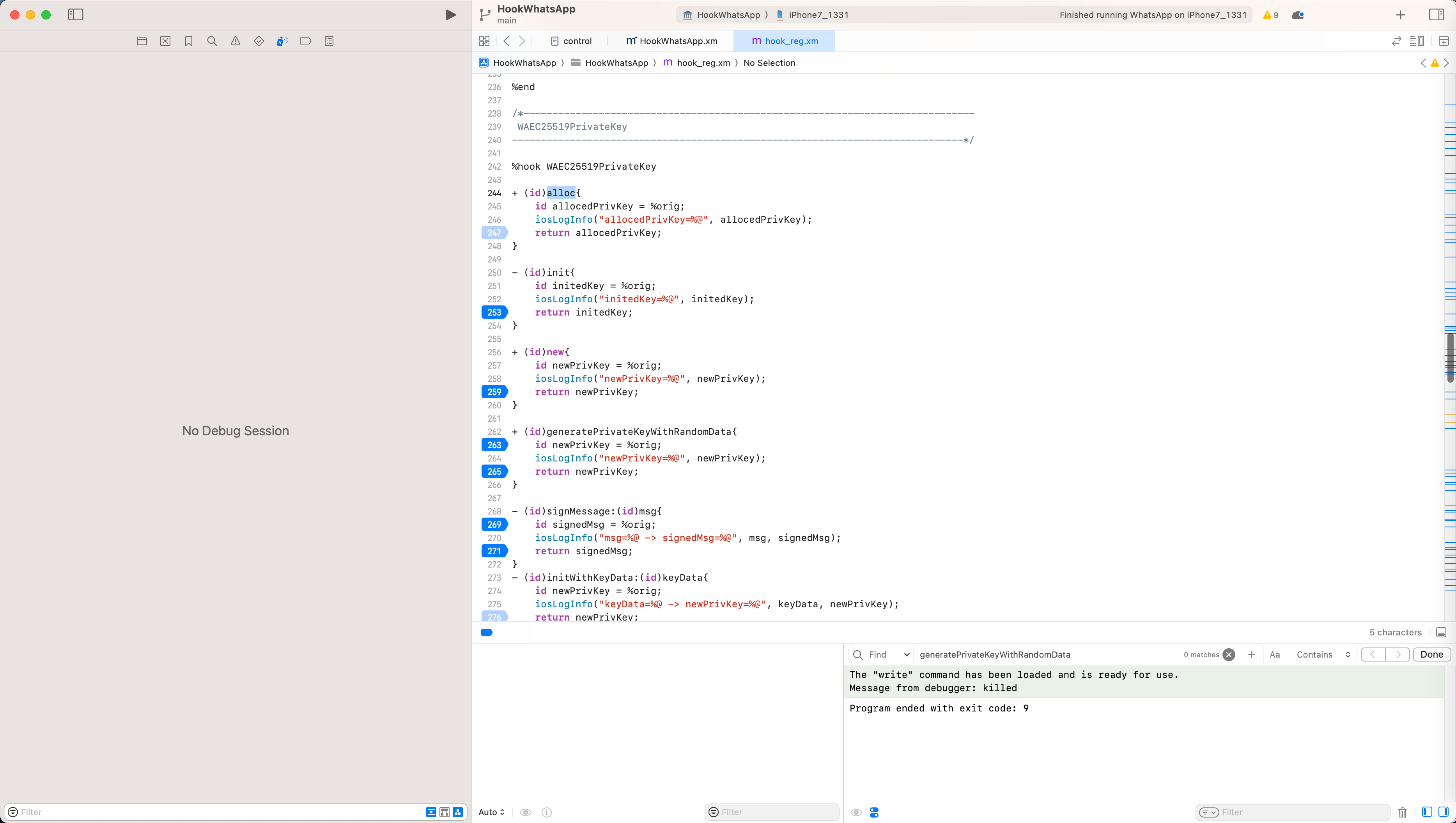This screenshot has height=823, width=1456.
Task: Open the Contains match type dropdown
Action: [x=1323, y=654]
